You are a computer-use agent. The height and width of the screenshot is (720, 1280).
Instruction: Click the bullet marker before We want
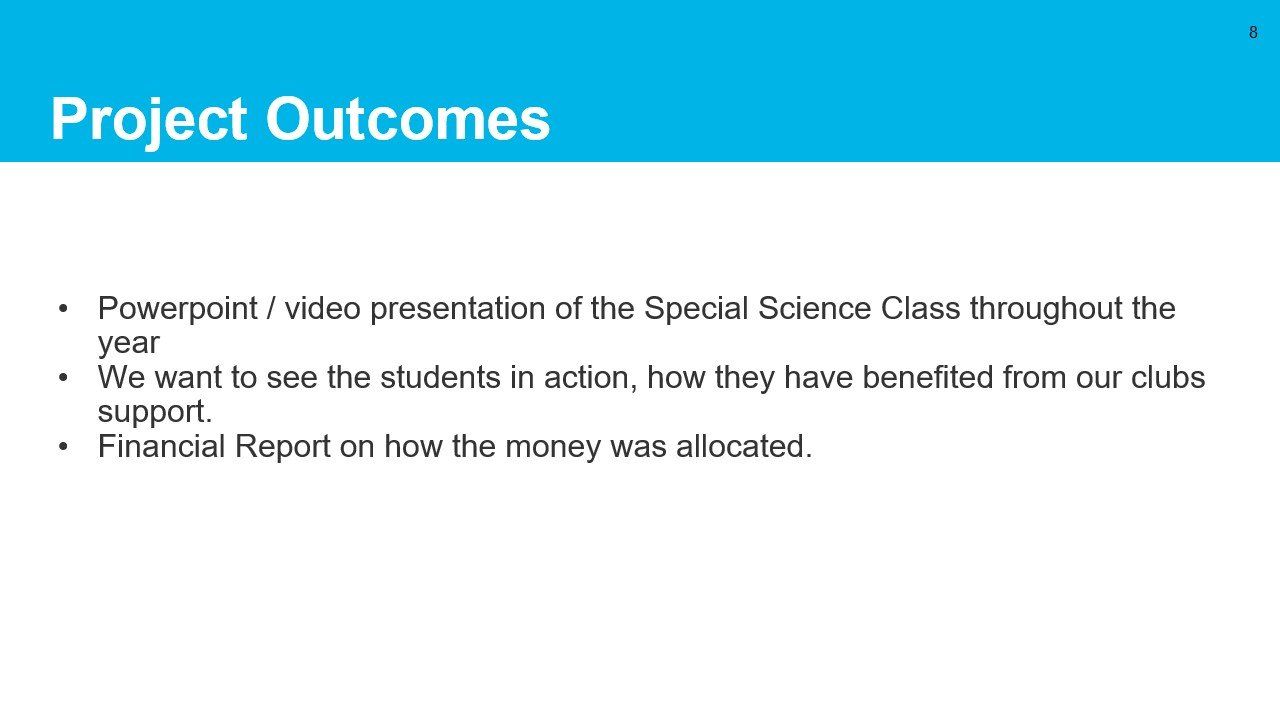click(63, 377)
